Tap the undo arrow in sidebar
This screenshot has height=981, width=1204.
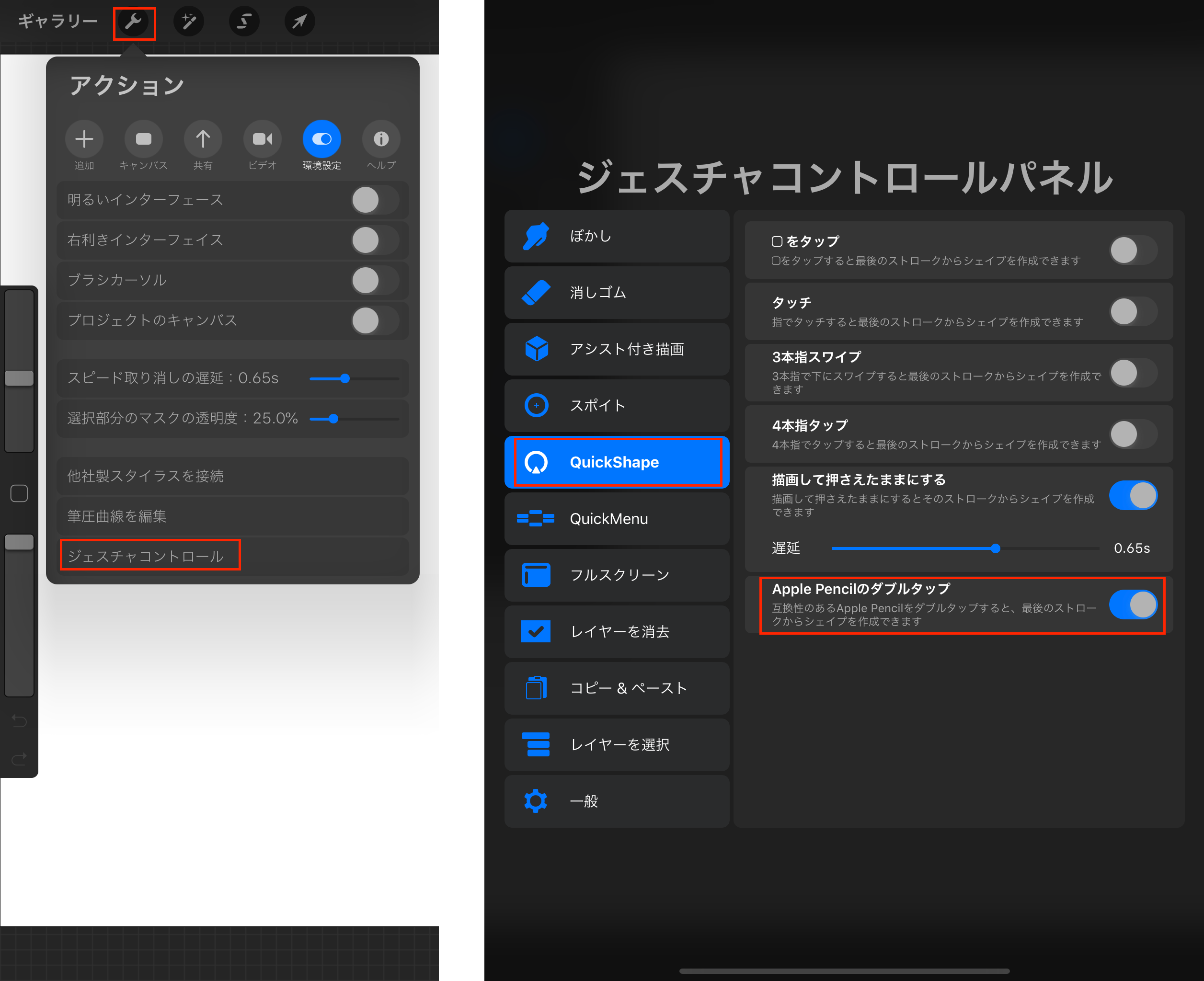(19, 720)
